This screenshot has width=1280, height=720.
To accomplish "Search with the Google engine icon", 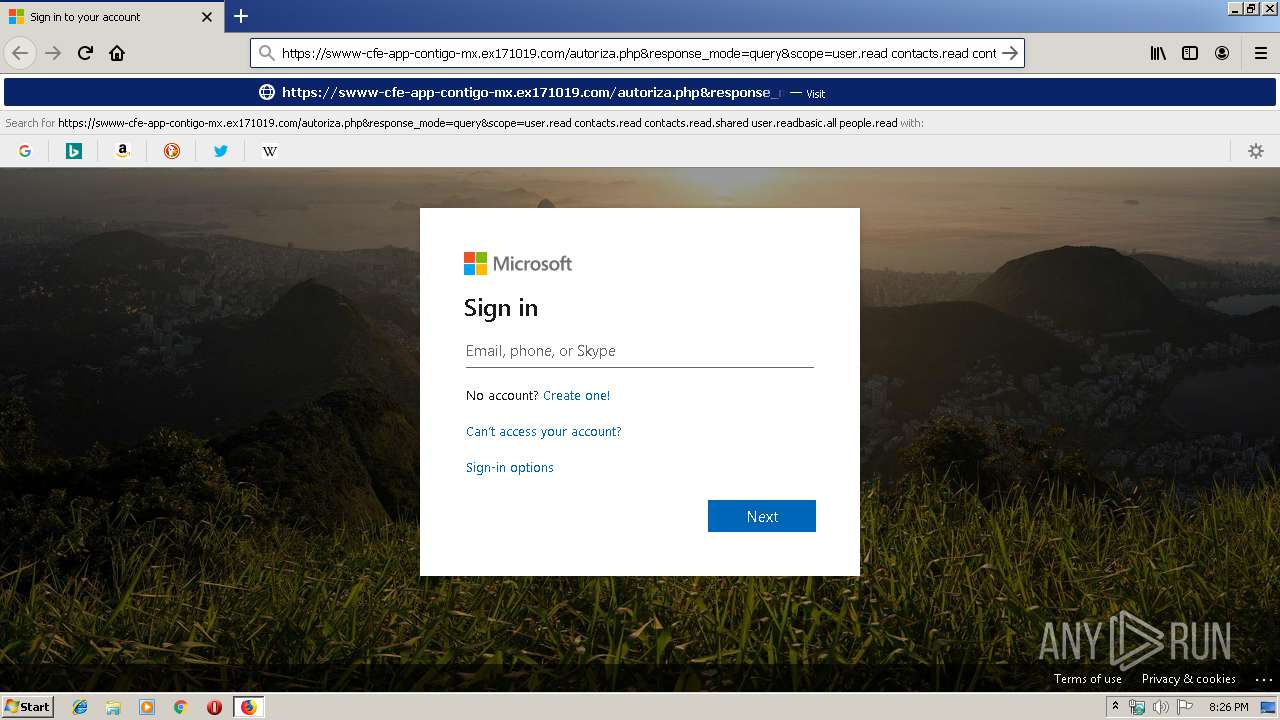I will [x=25, y=151].
